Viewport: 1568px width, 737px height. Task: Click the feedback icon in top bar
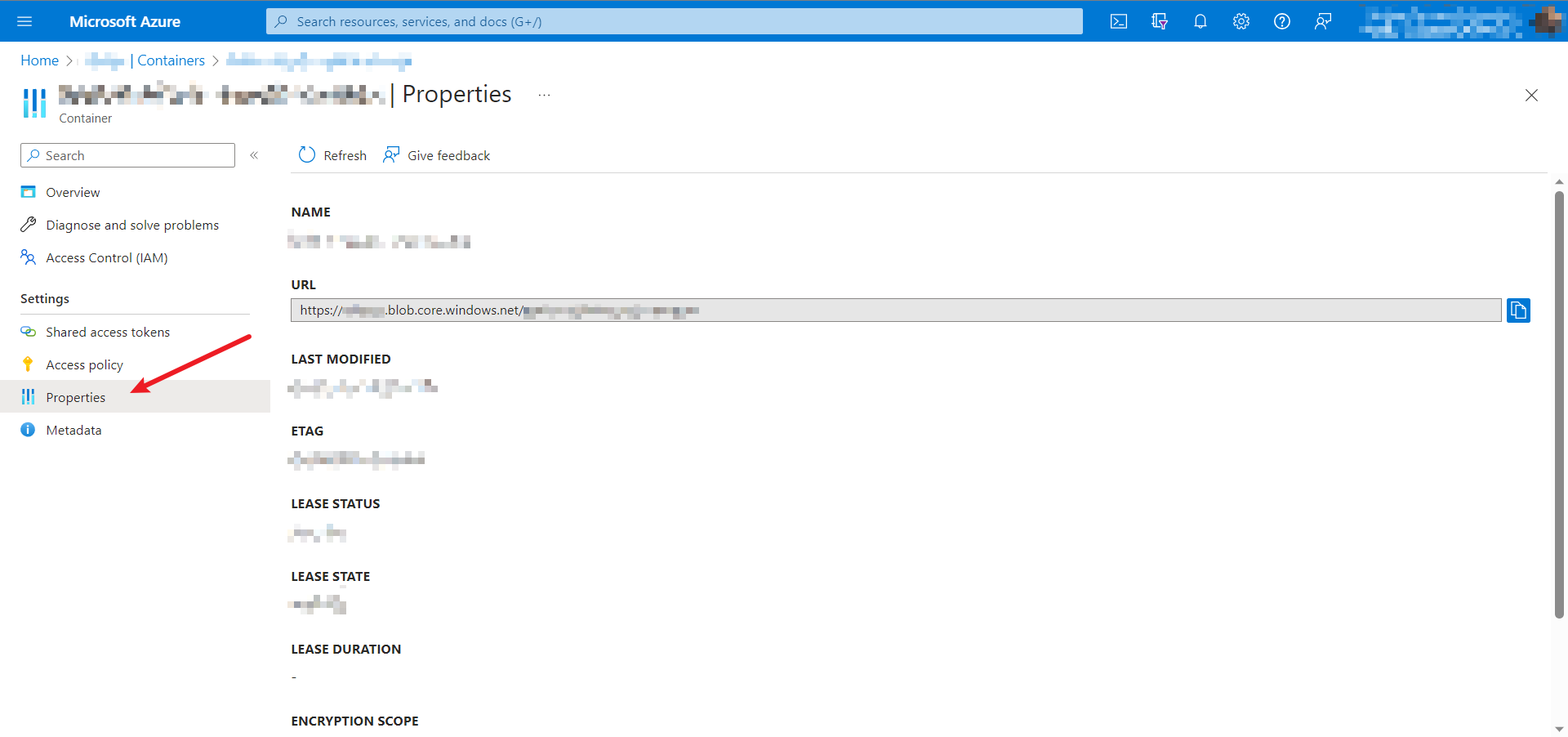tap(1322, 21)
